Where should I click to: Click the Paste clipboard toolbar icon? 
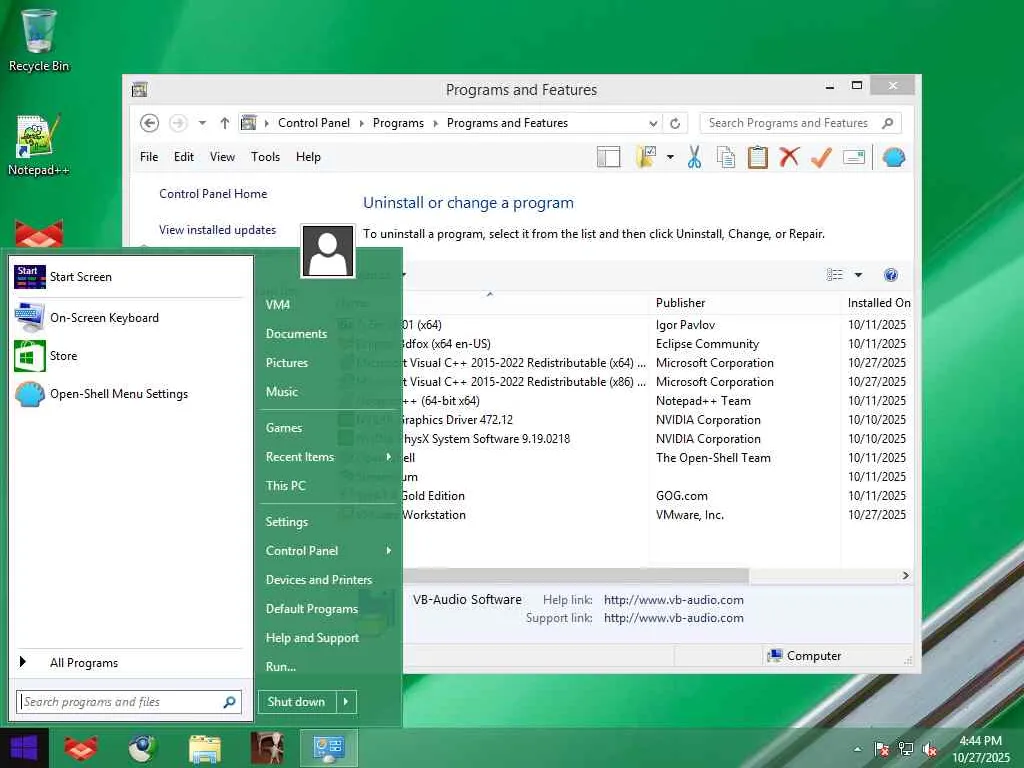coord(758,157)
